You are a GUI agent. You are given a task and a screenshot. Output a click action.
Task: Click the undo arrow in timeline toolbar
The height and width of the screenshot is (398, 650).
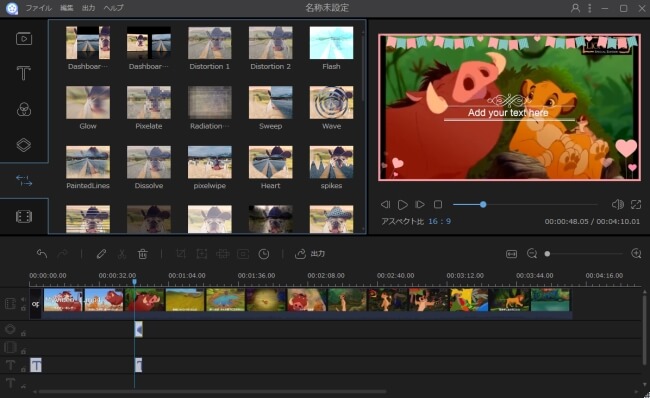pos(41,254)
